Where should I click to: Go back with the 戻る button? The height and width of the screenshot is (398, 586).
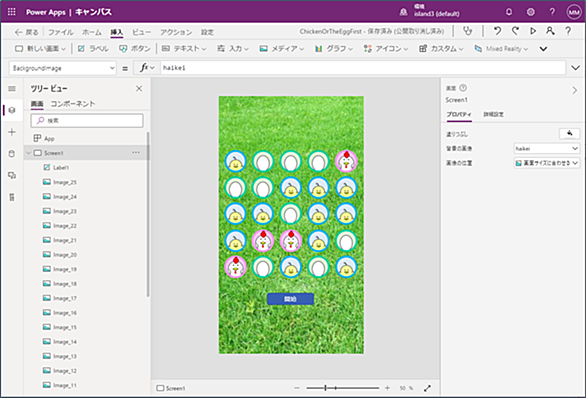(27, 32)
